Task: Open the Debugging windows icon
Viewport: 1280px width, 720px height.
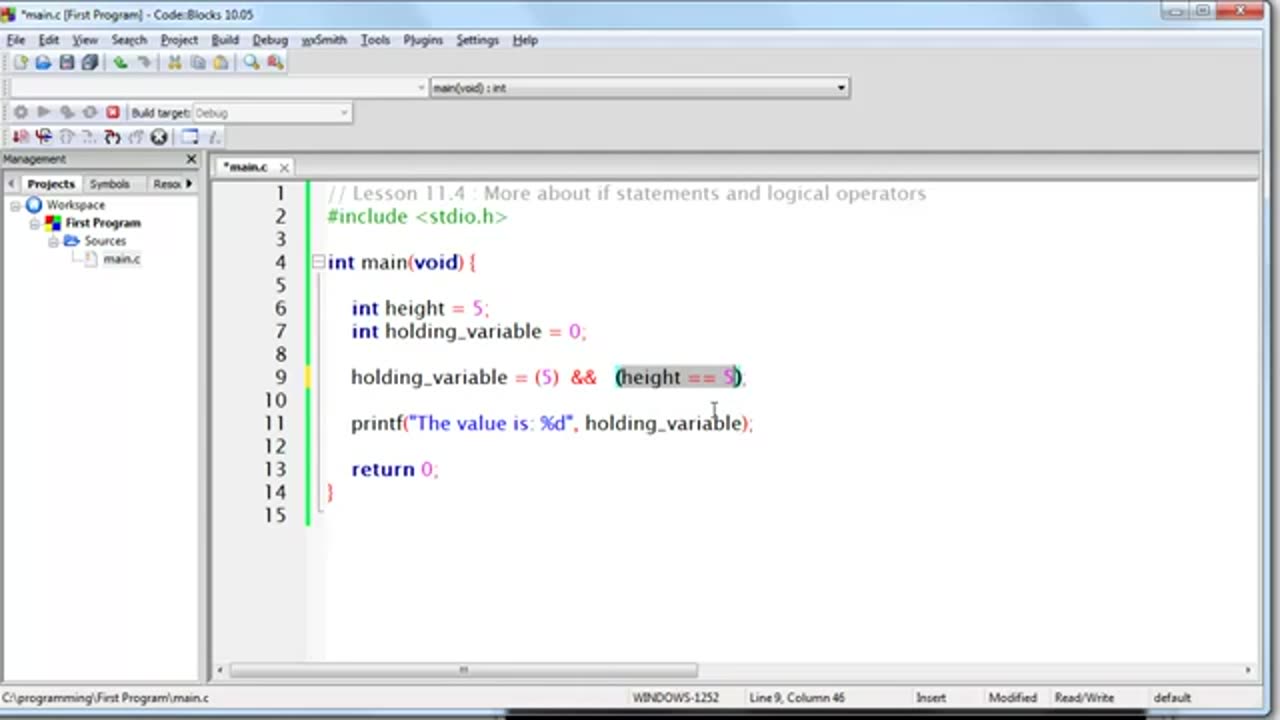Action: (189, 137)
